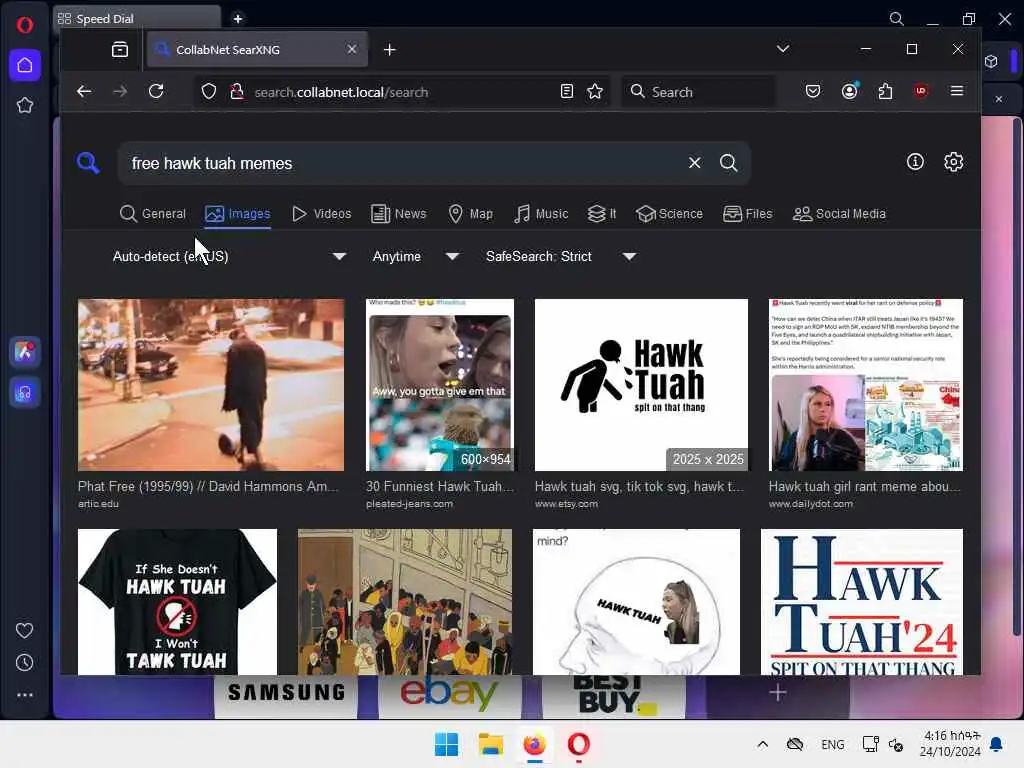Open the three-dots sidebar setup icon
The image size is (1024, 768).
tap(24, 695)
